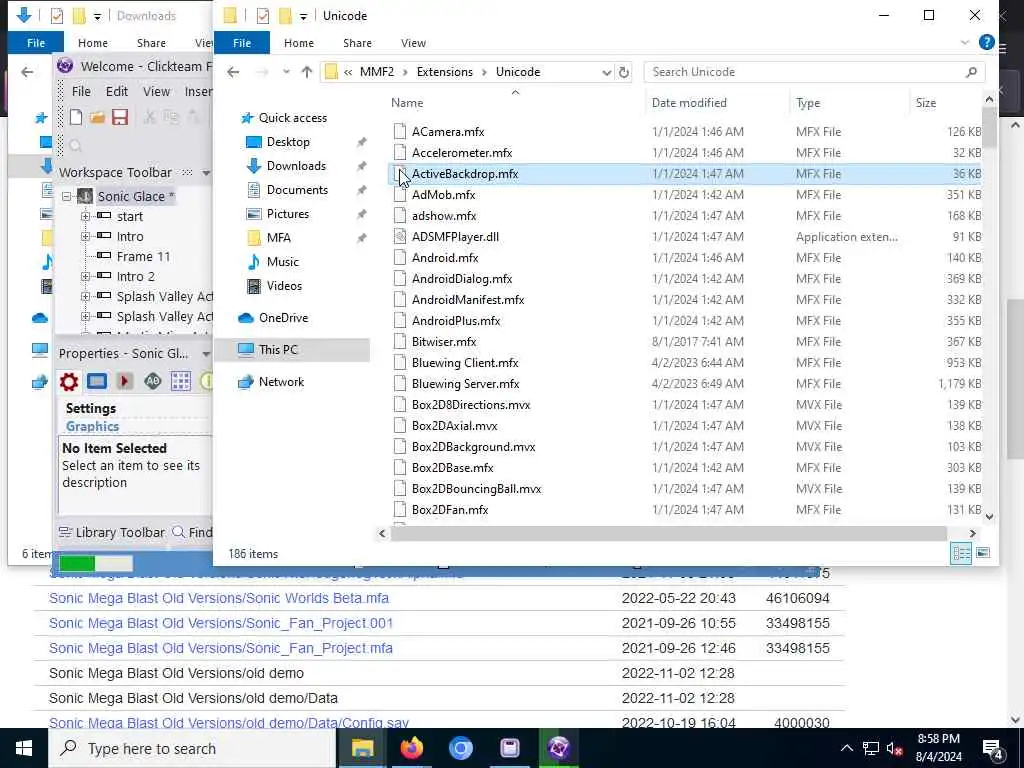
Task: Open the Sonic_Fan_Project.001 link
Action: pos(221,623)
